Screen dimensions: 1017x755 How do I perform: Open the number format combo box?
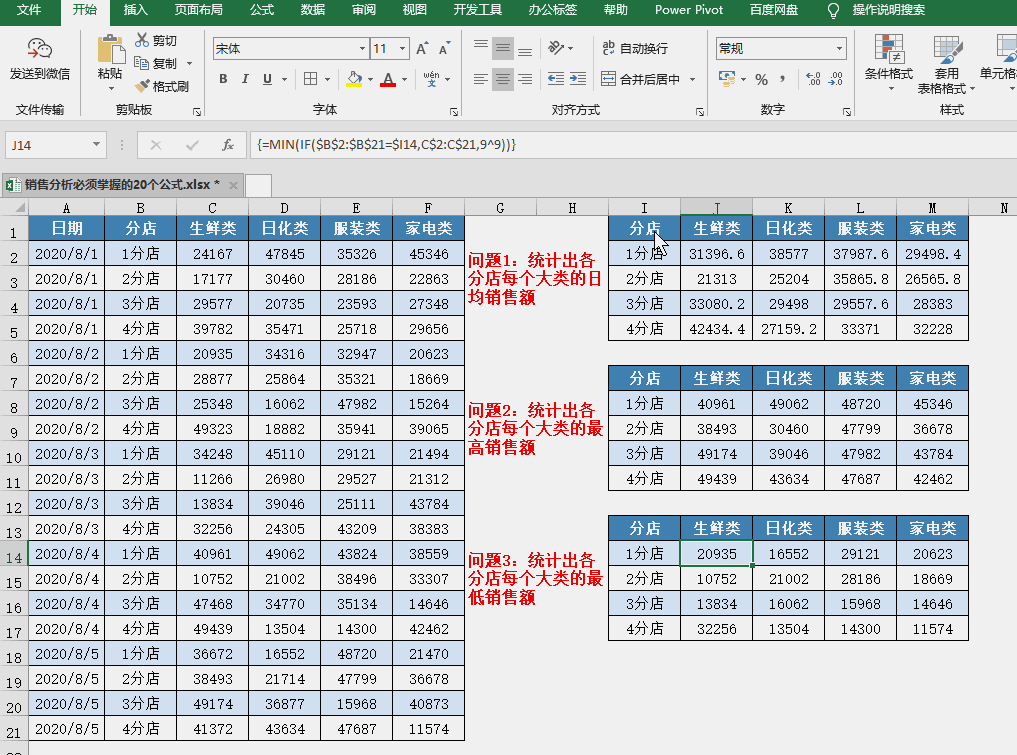pos(781,49)
